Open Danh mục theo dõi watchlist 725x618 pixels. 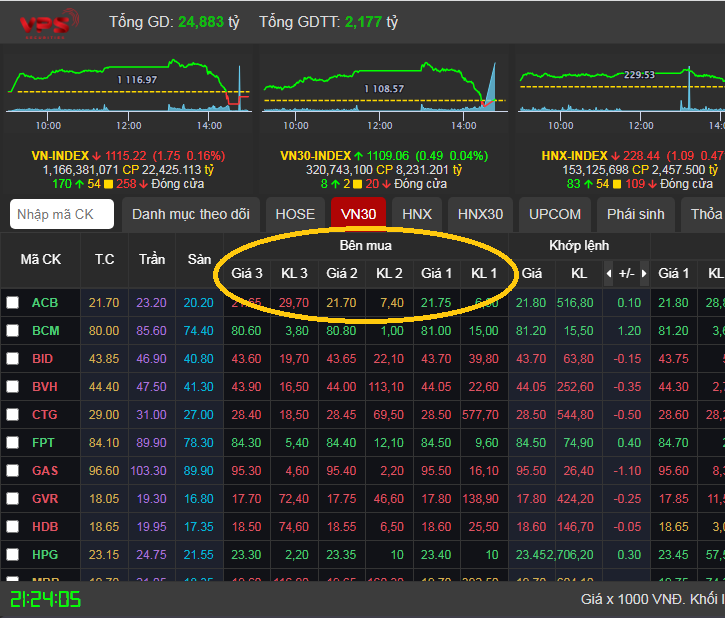[x=191, y=214]
